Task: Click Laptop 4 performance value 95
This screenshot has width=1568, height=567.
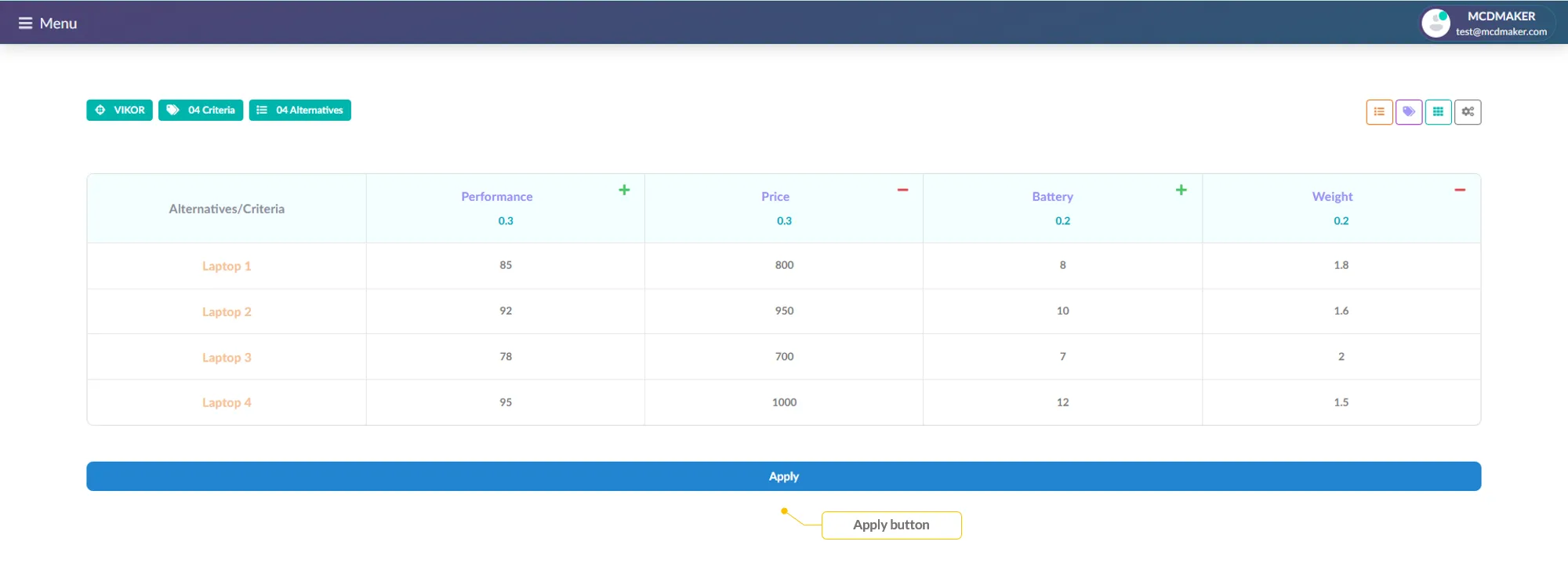Action: [506, 402]
